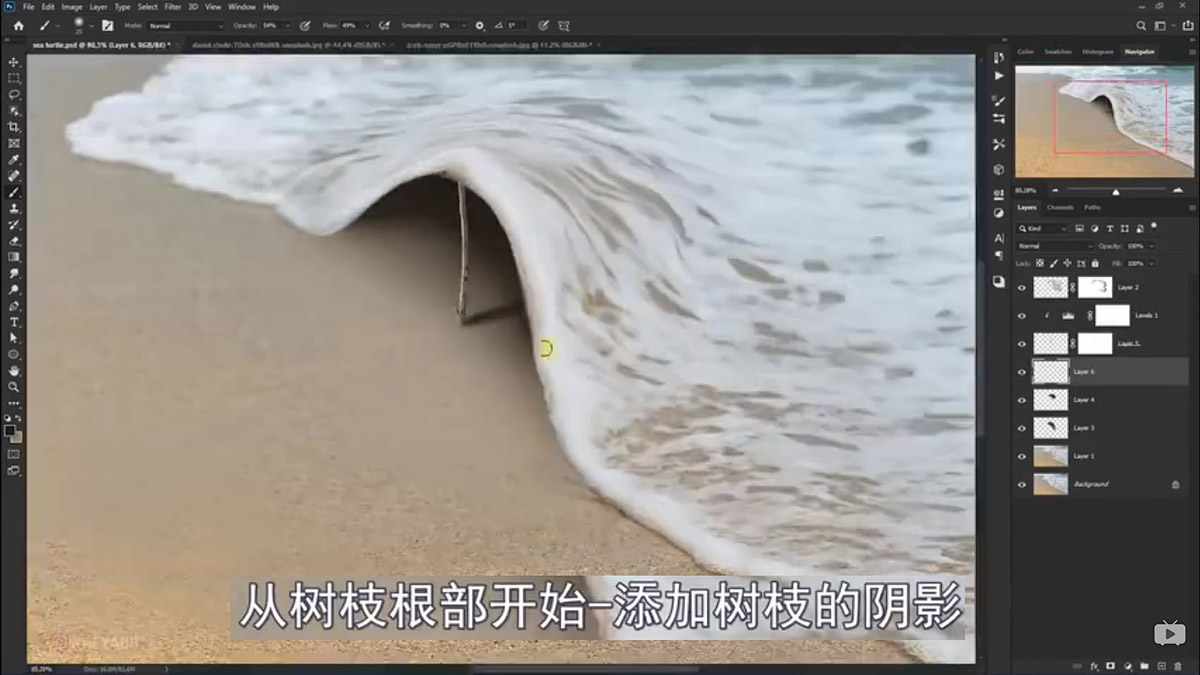Viewport: 1200px width, 675px height.
Task: Click the foreground color swatch
Action: click(8, 431)
